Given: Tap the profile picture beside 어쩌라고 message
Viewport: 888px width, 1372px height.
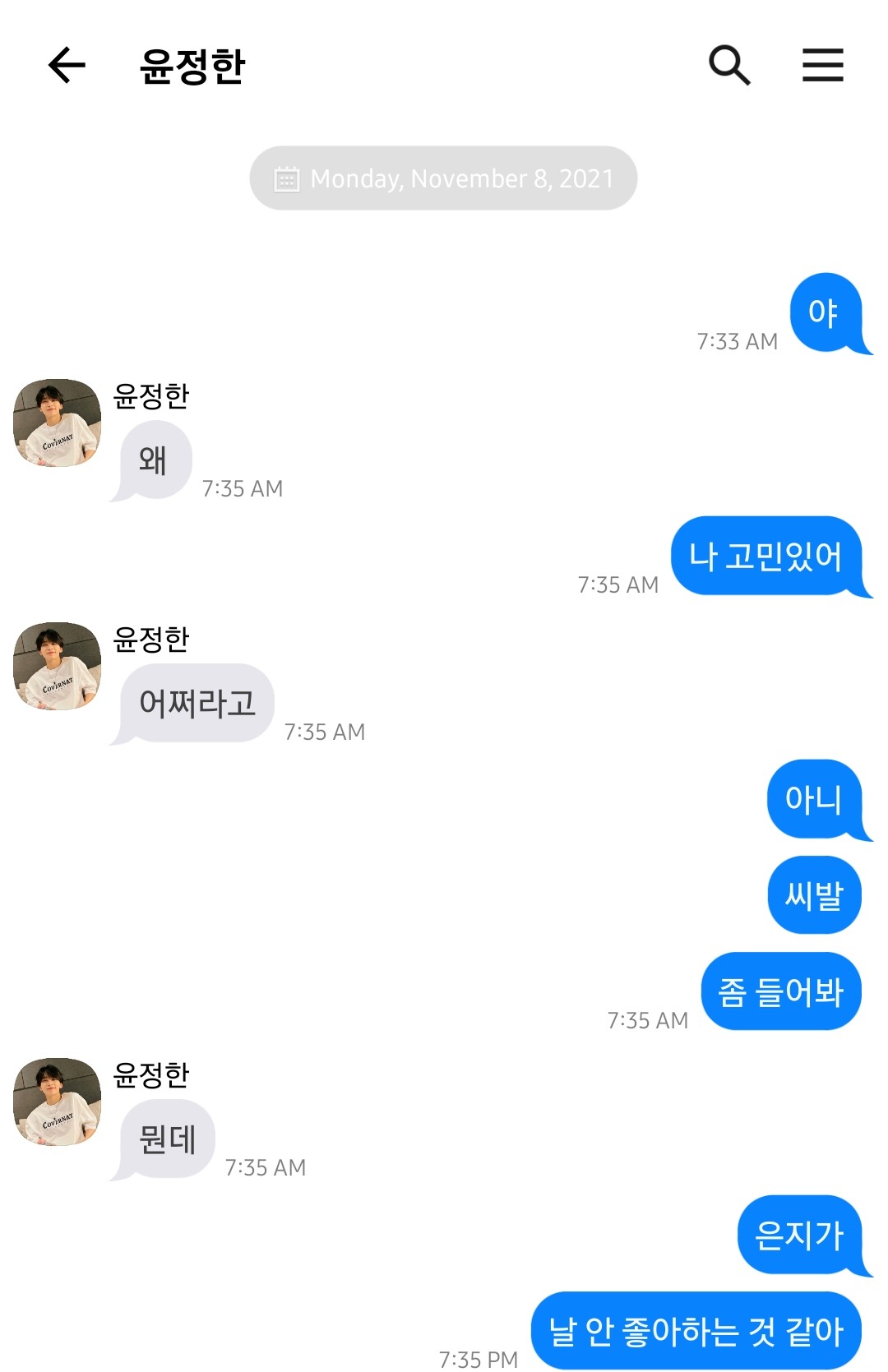Looking at the screenshot, I should click(58, 666).
